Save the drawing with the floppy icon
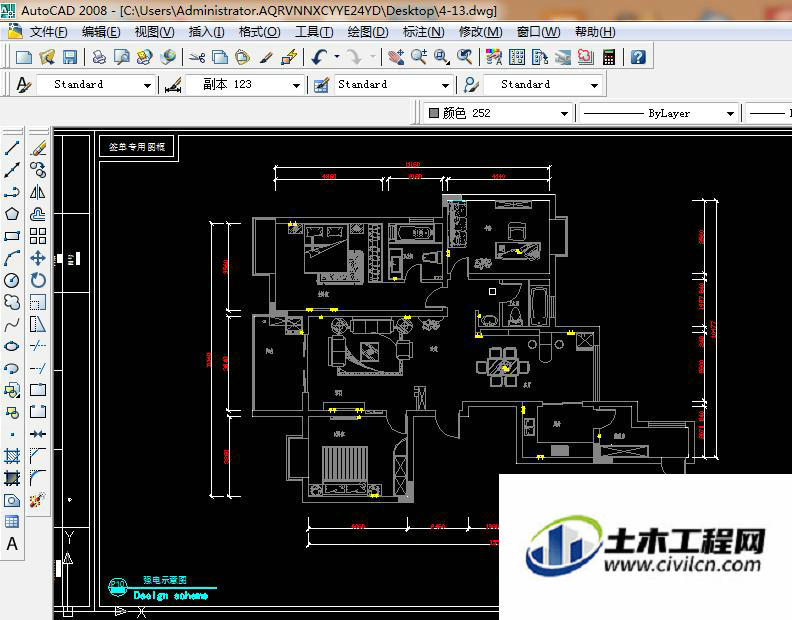This screenshot has width=792, height=620. point(70,57)
